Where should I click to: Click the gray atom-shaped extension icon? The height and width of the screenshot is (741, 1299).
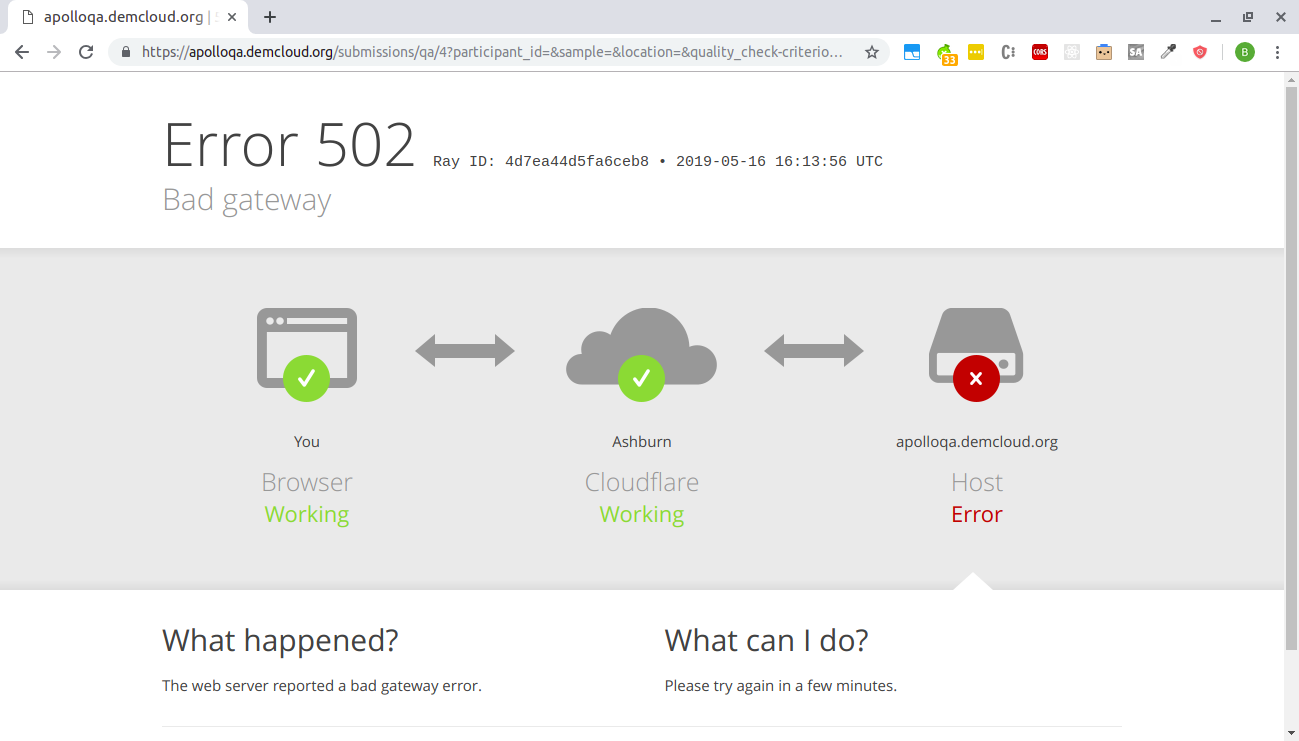click(x=1071, y=52)
